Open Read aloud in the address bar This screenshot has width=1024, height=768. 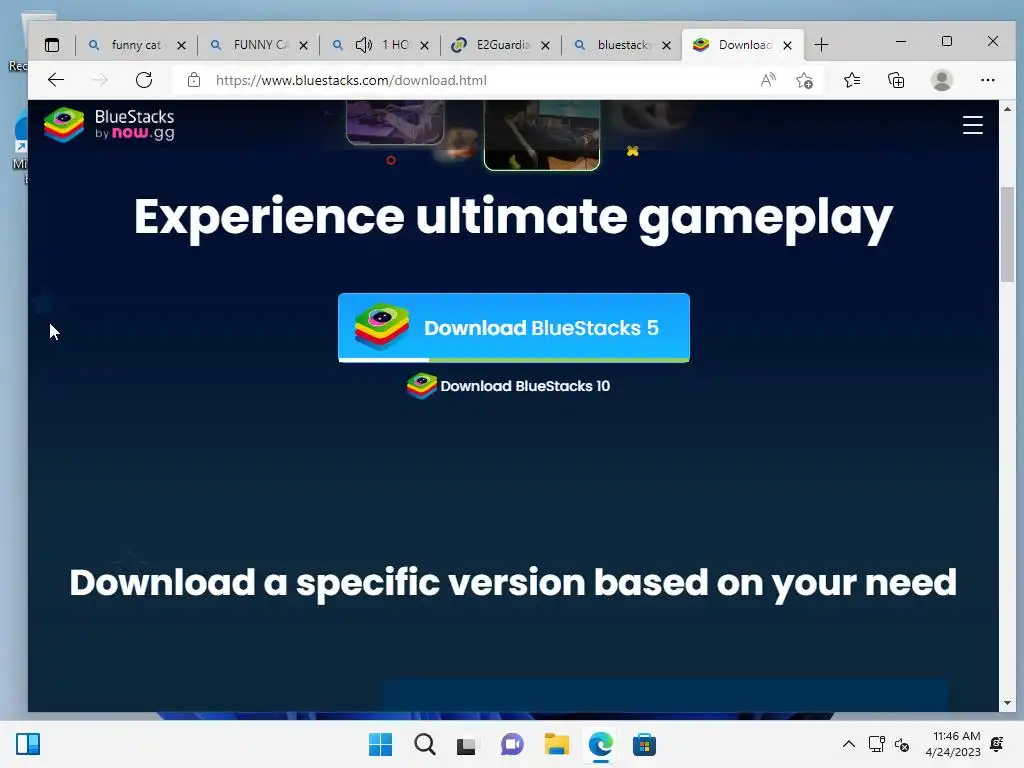(769, 80)
